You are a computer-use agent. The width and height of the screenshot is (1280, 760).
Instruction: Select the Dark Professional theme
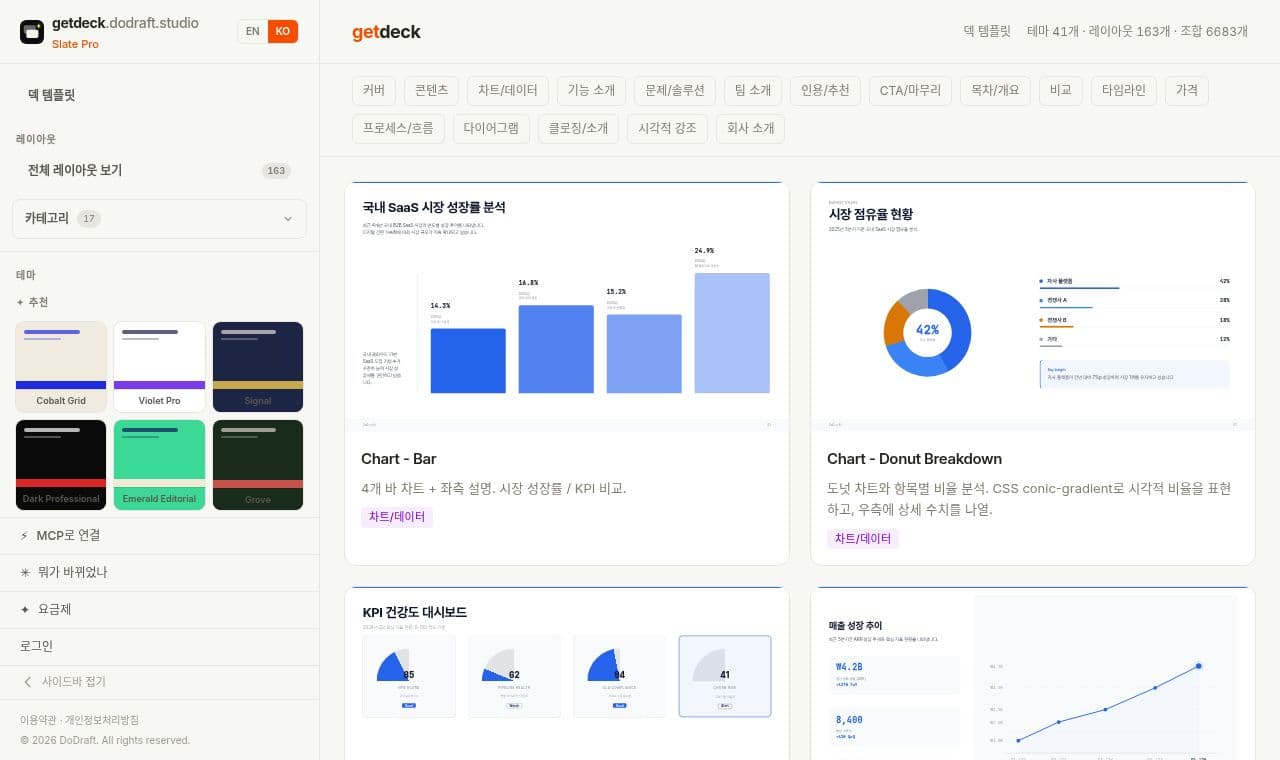[61, 465]
